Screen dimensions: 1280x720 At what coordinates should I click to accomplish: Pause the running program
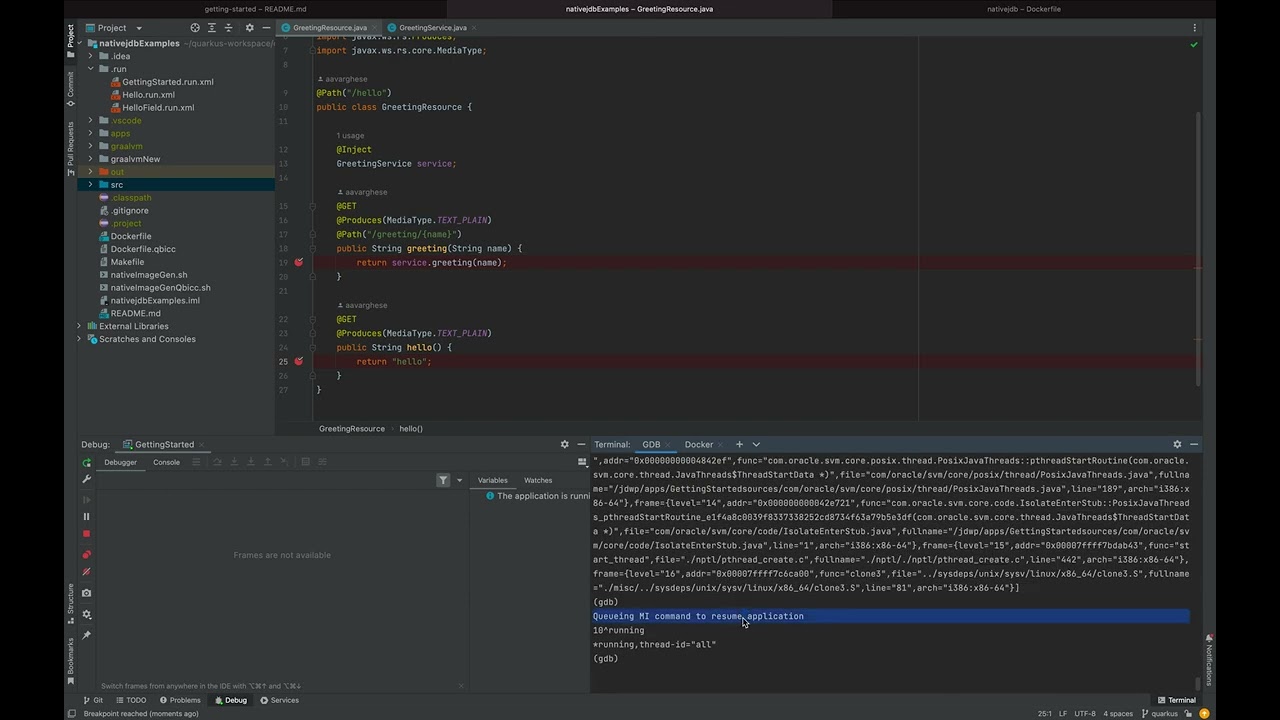point(86,517)
